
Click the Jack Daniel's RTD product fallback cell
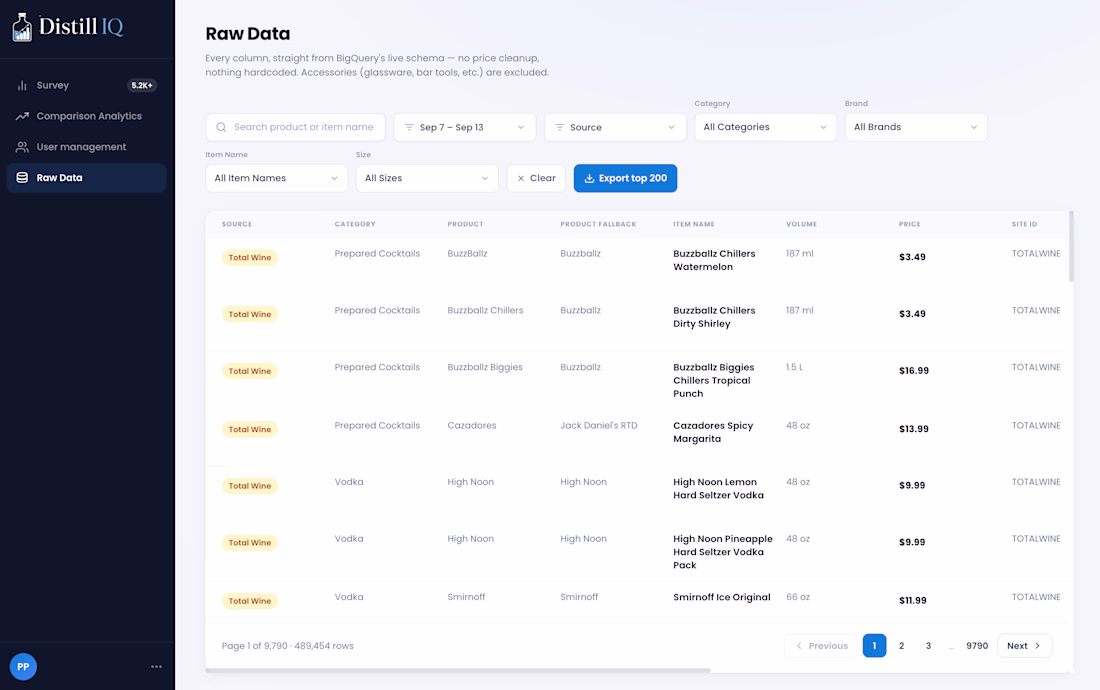(598, 426)
